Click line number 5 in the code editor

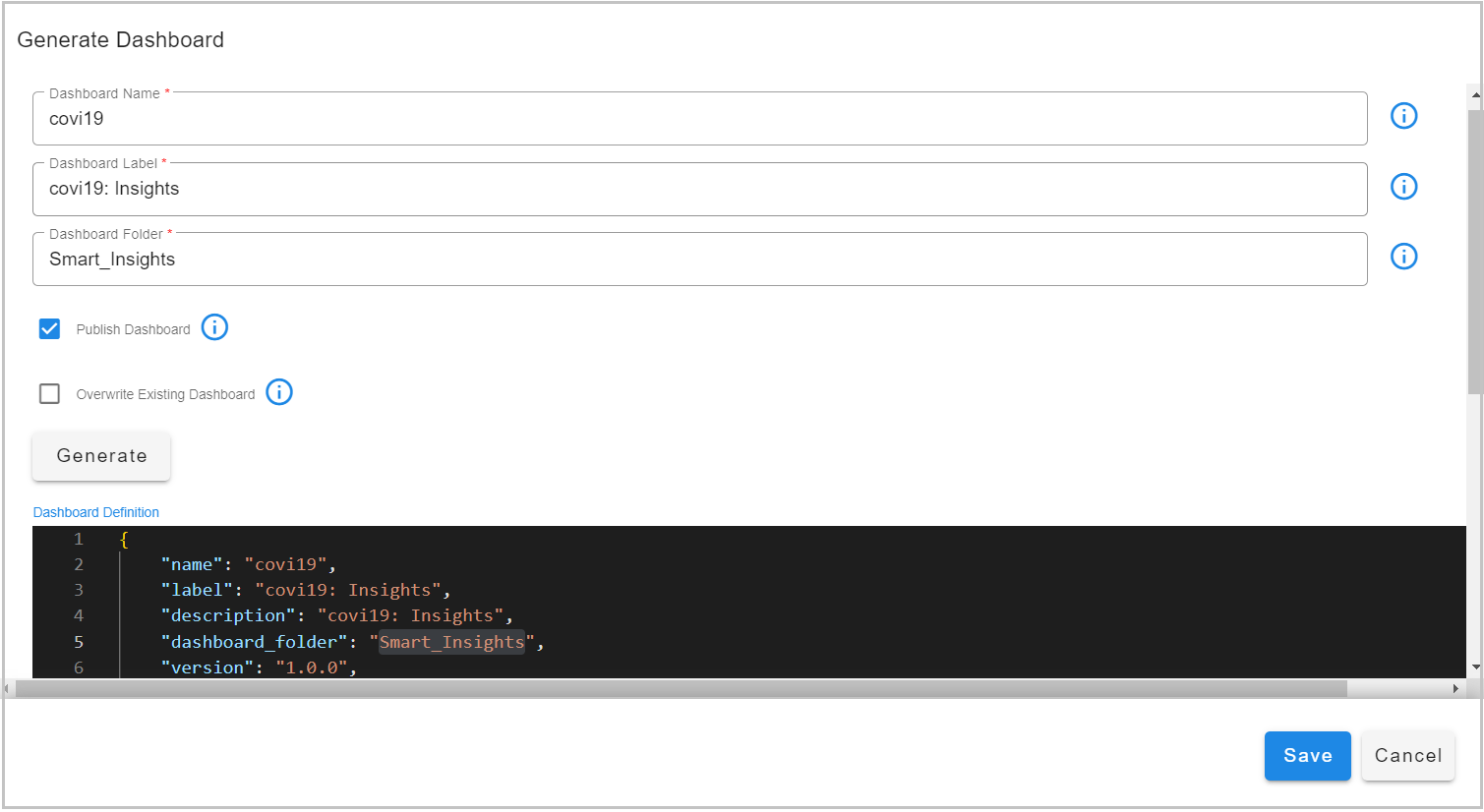click(78, 641)
